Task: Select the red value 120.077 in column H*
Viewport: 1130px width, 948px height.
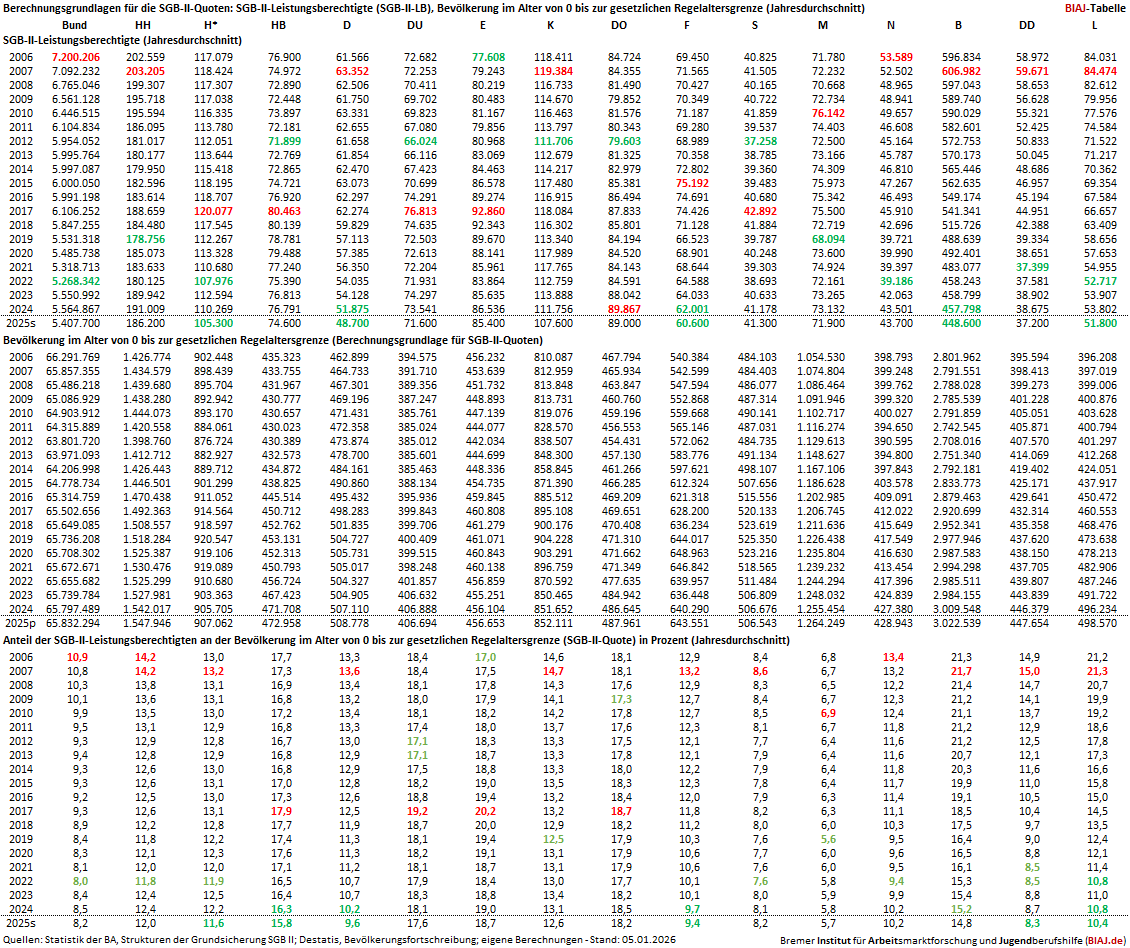Action: (213, 211)
